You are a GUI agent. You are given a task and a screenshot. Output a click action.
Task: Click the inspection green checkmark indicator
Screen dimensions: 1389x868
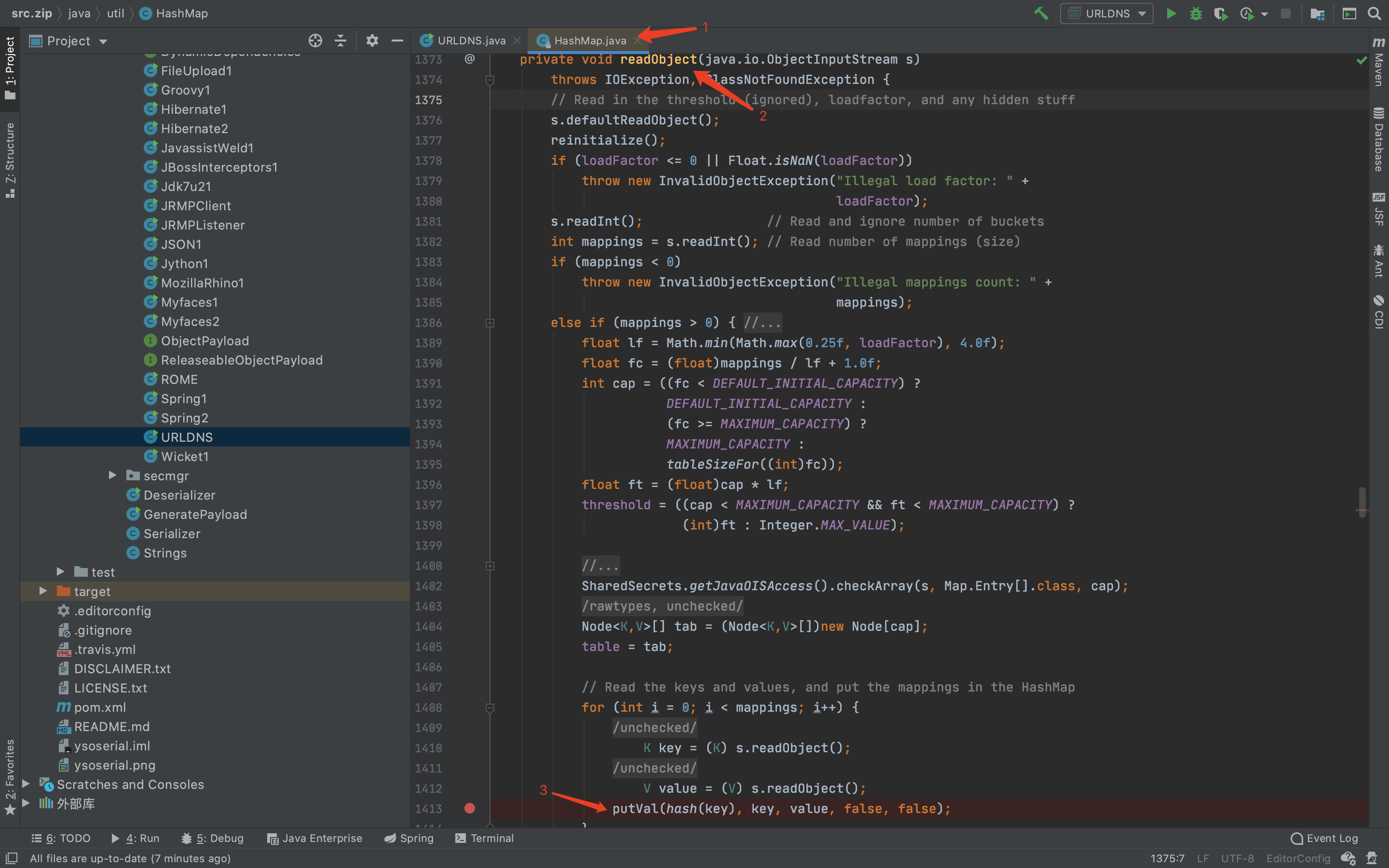click(1362, 60)
